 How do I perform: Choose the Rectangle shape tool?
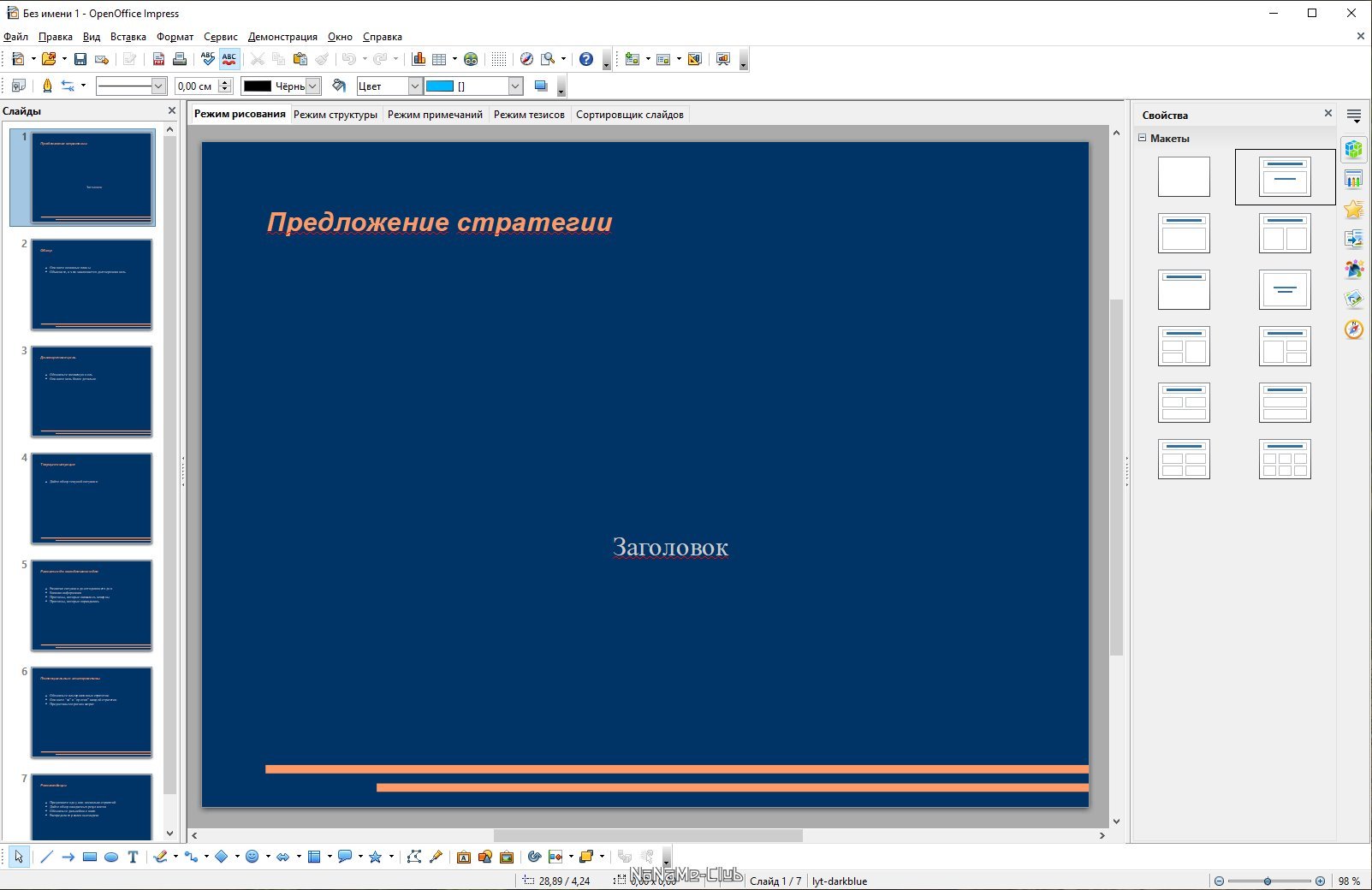90,857
